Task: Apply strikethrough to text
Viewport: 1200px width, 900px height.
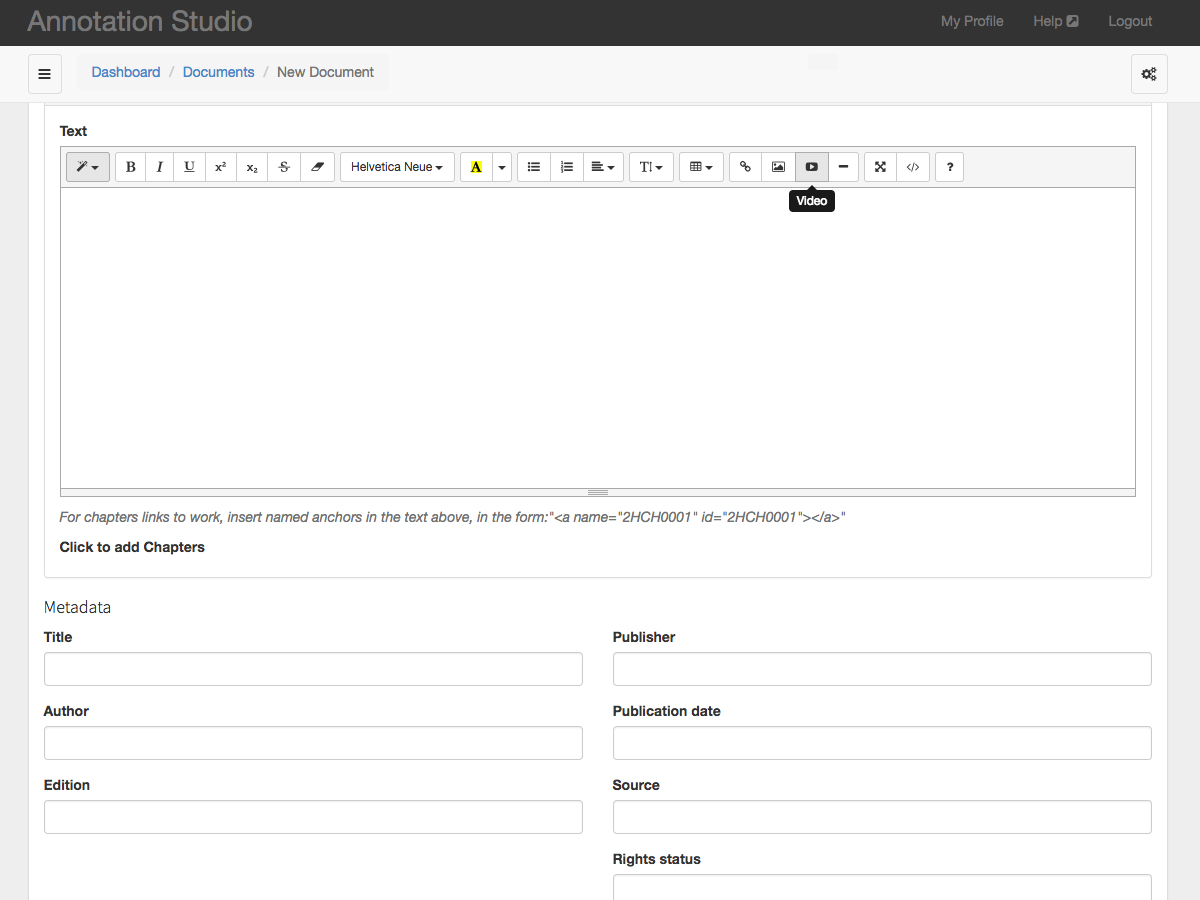Action: pos(284,167)
